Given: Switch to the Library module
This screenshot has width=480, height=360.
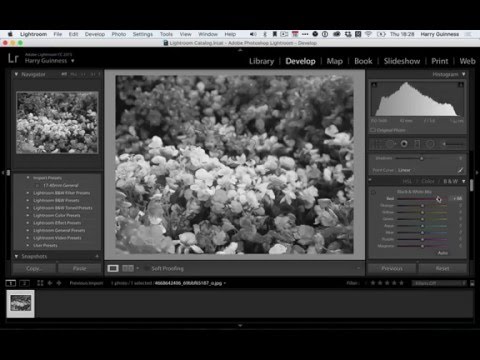Looking at the screenshot, I should point(262,61).
